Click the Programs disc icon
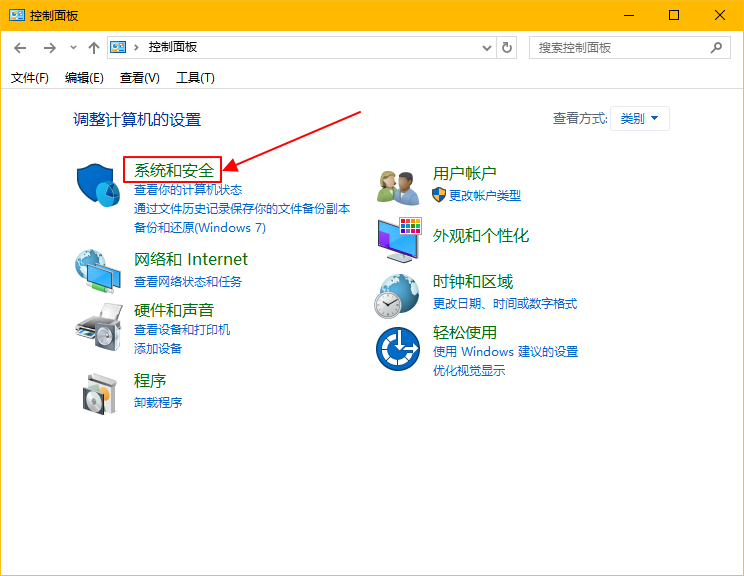Viewport: 744px width, 576px height. 99,394
